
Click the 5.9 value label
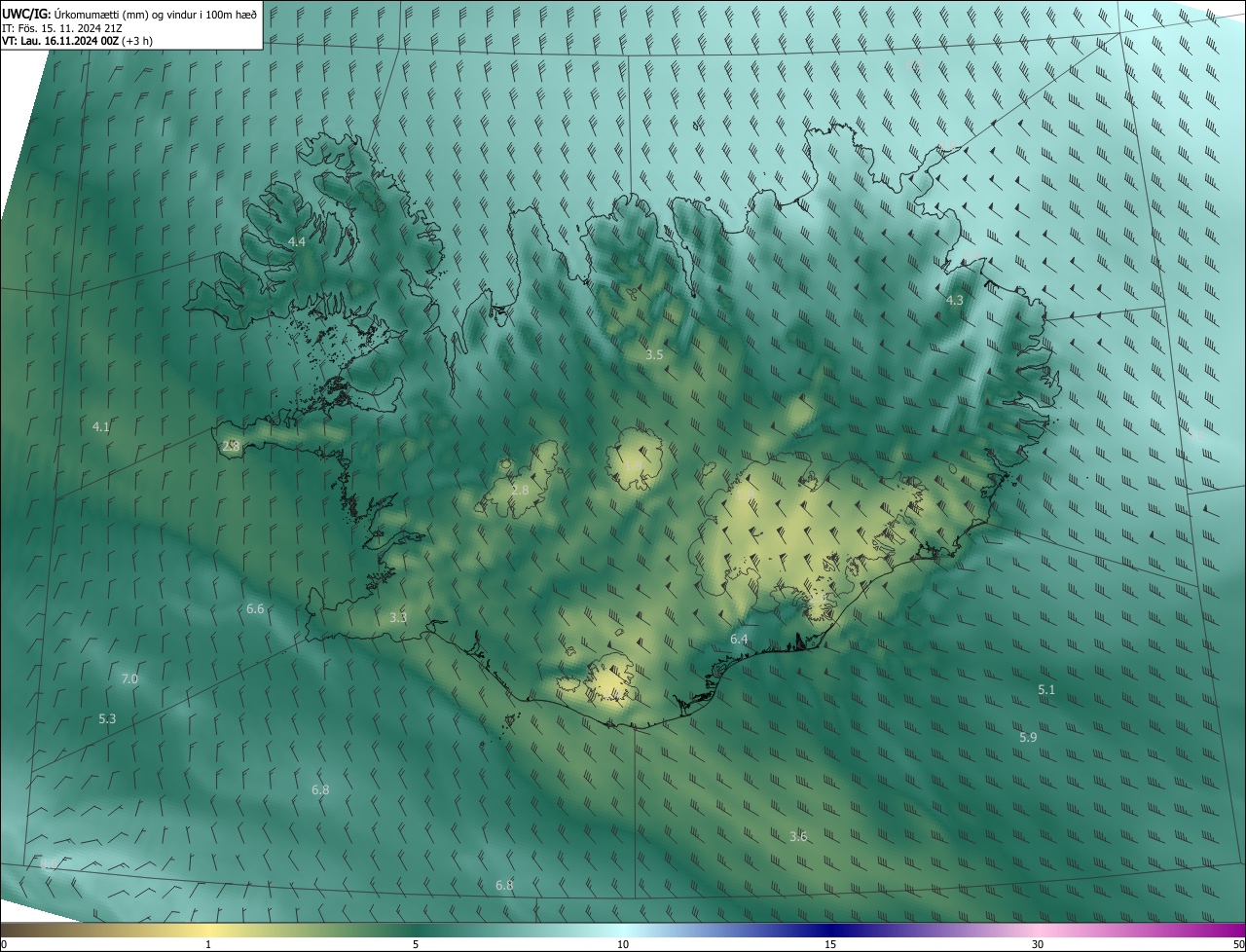[1028, 737]
